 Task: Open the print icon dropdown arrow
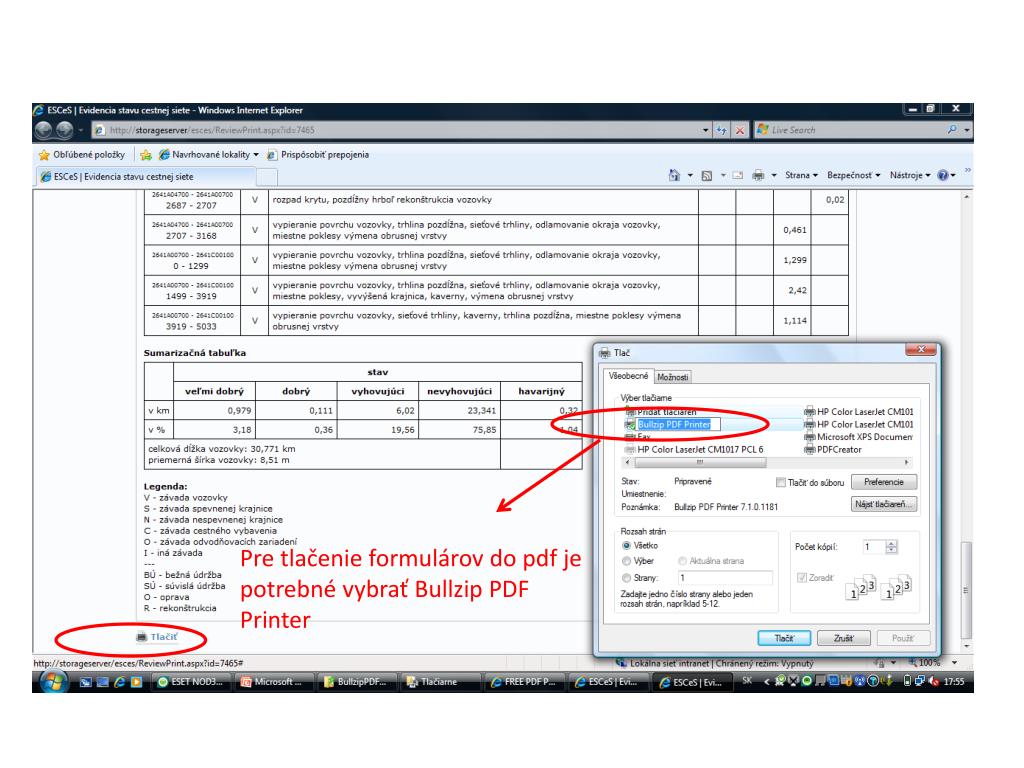[773, 175]
